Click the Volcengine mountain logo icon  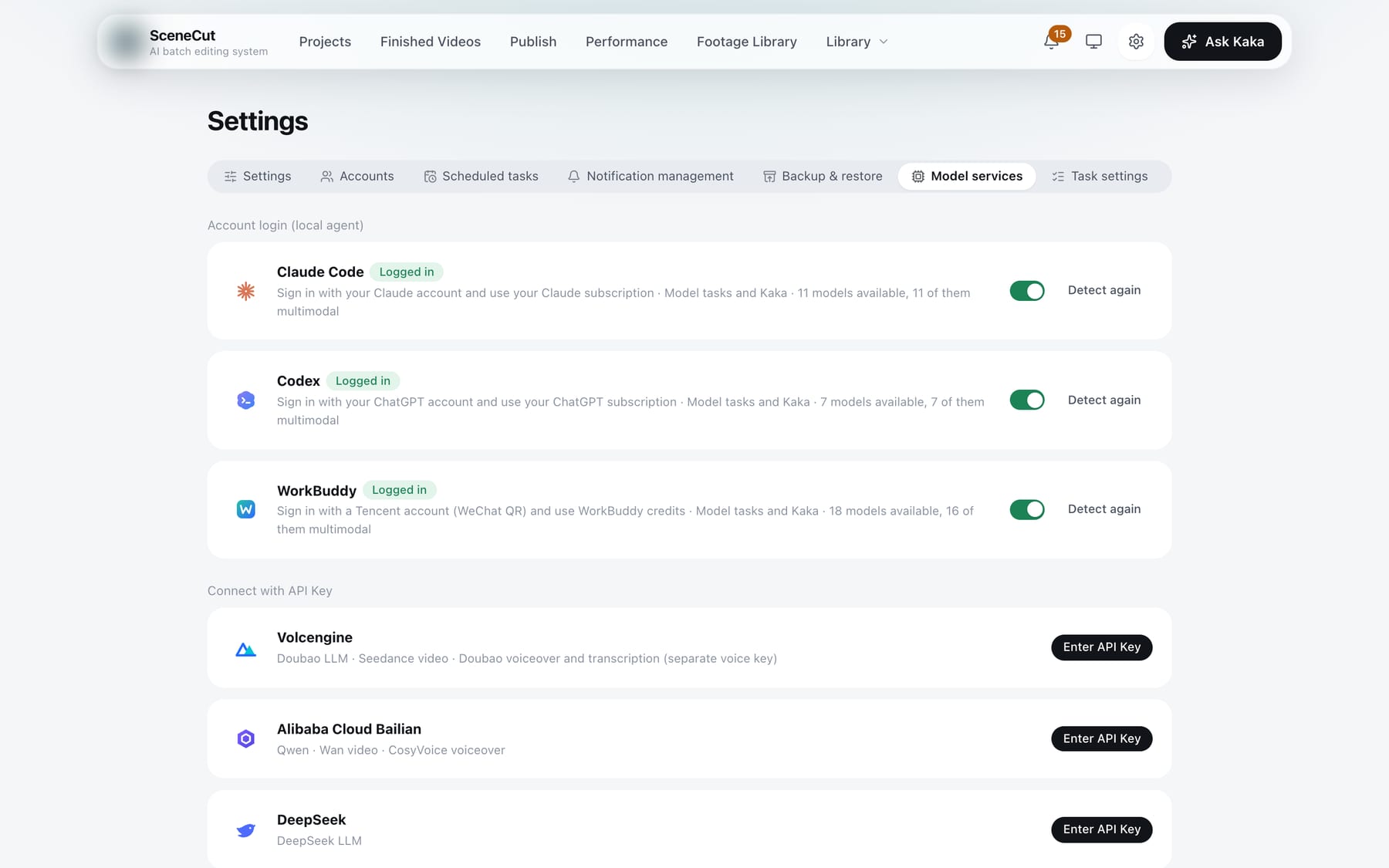tap(245, 649)
